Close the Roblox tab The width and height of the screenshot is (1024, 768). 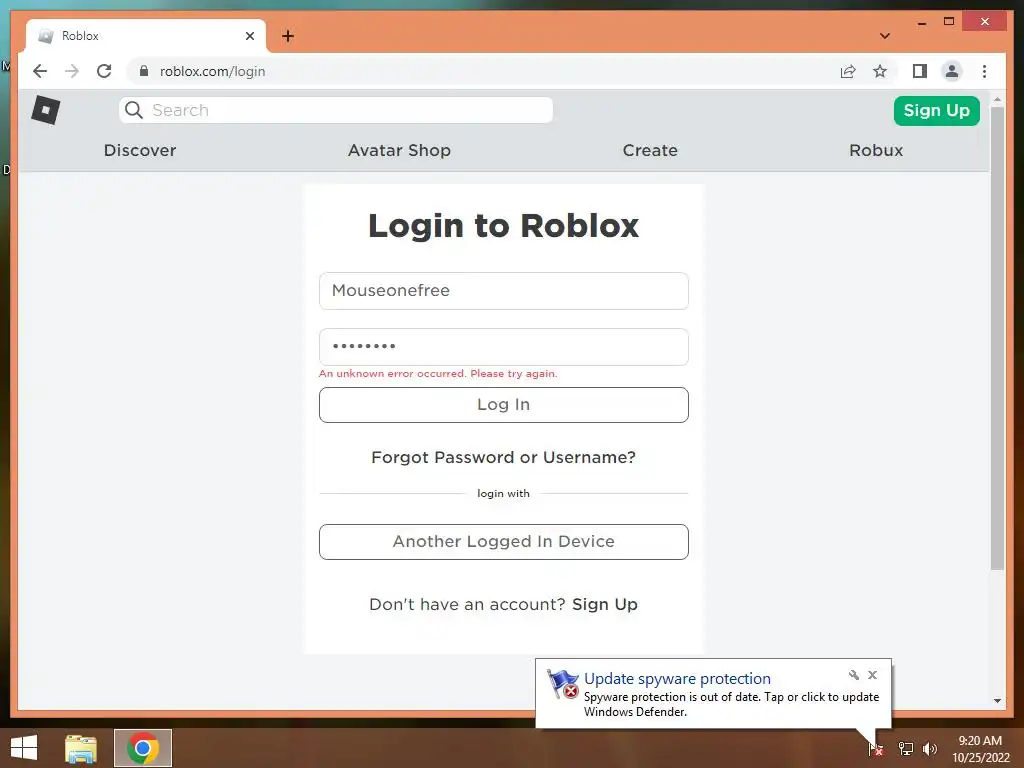click(x=249, y=36)
